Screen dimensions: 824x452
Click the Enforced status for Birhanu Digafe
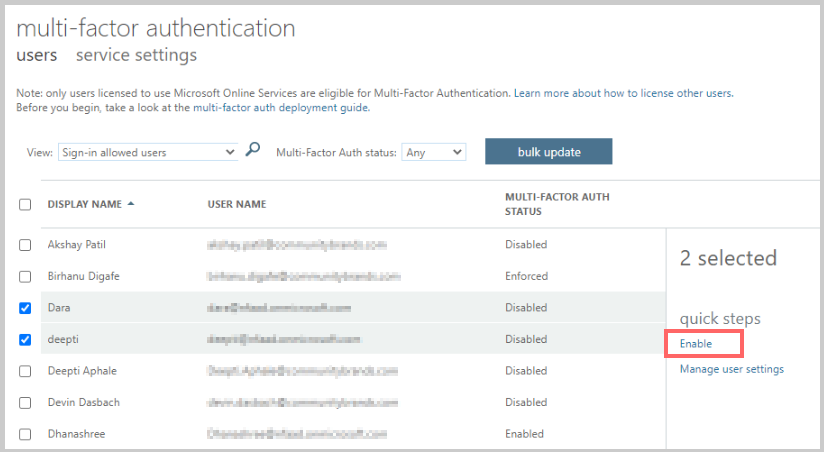point(527,276)
